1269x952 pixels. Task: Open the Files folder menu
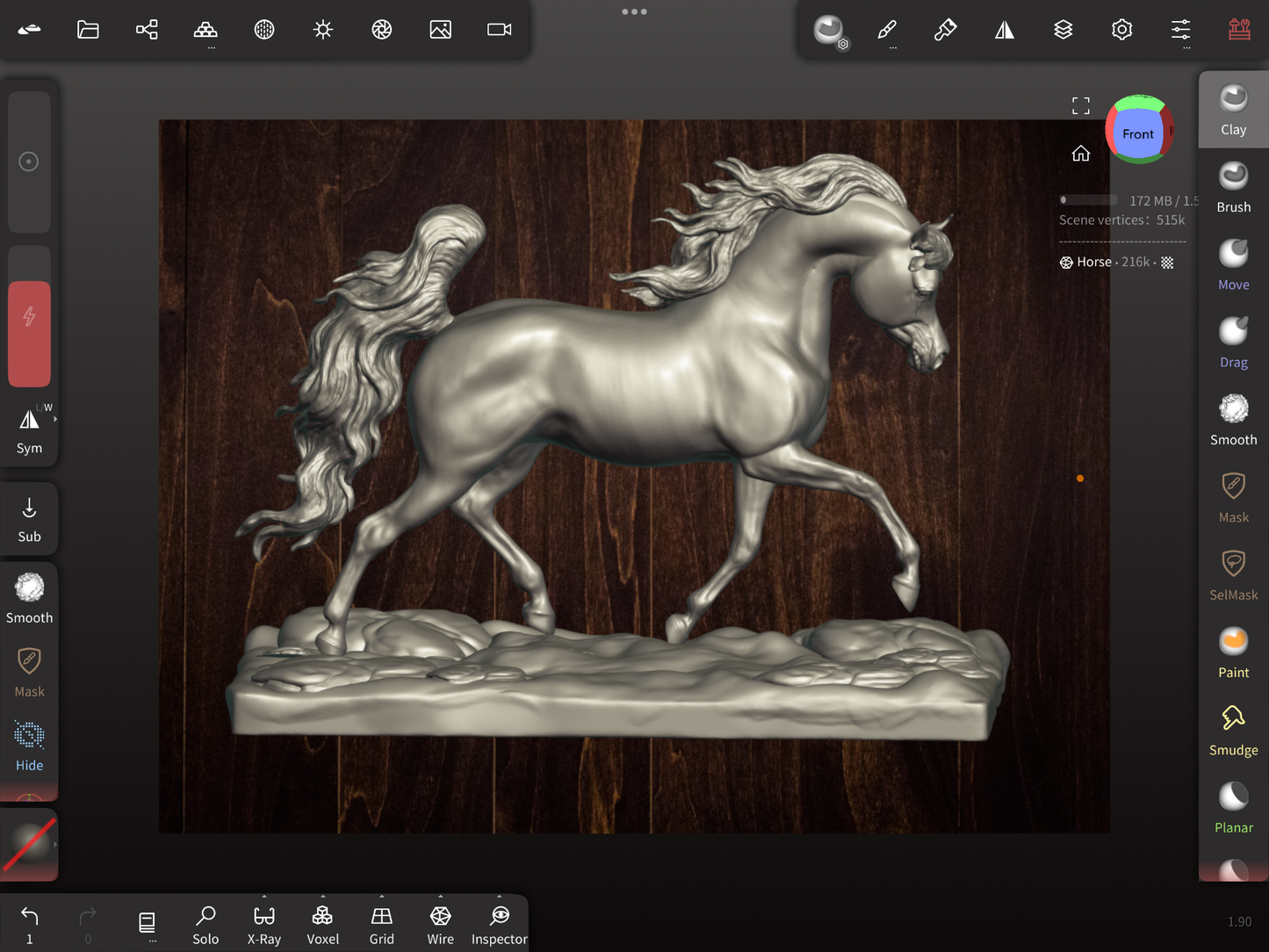coord(88,30)
